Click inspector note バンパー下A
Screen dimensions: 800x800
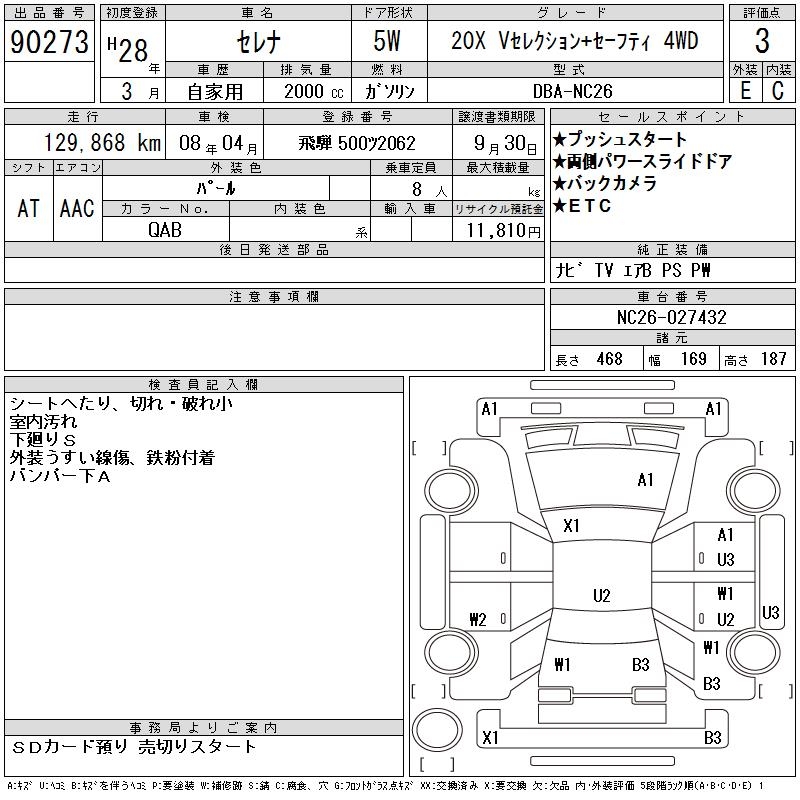pyautogui.click(x=60, y=476)
